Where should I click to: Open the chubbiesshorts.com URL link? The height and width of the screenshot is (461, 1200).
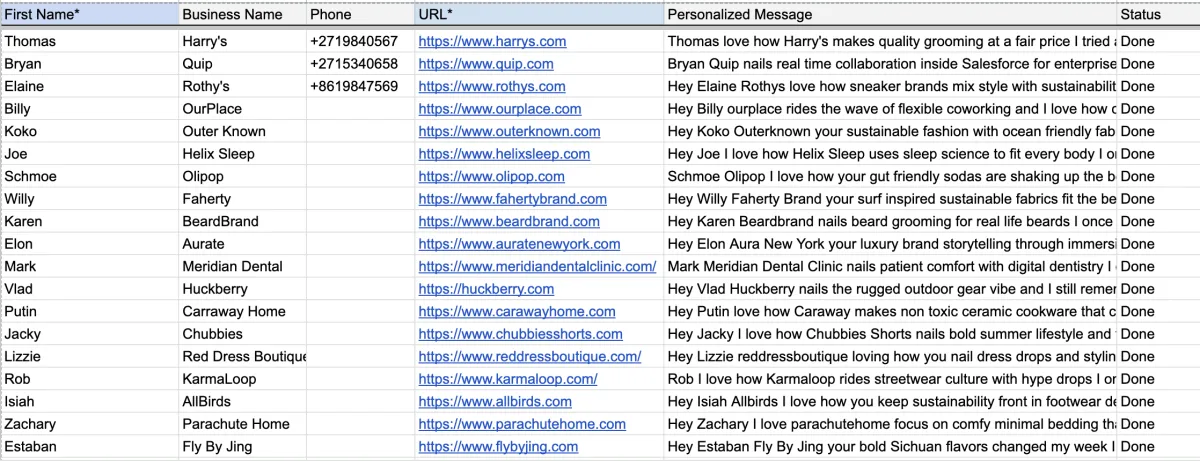pyautogui.click(x=520, y=334)
